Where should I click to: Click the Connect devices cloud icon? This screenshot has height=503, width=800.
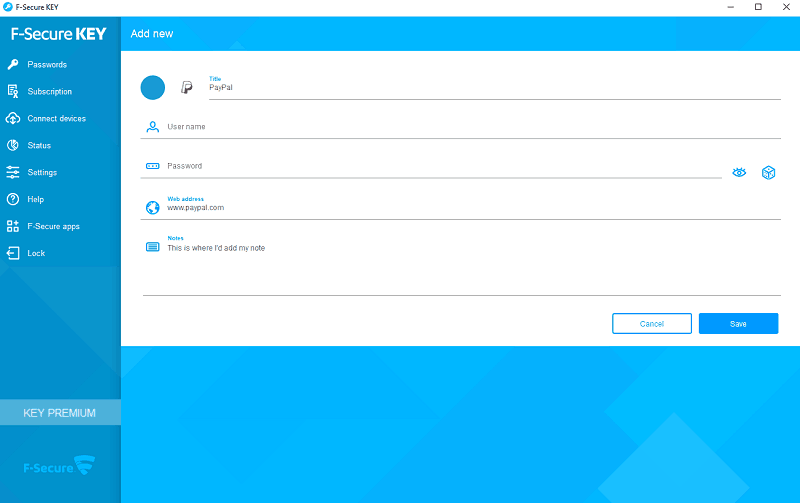tap(13, 118)
